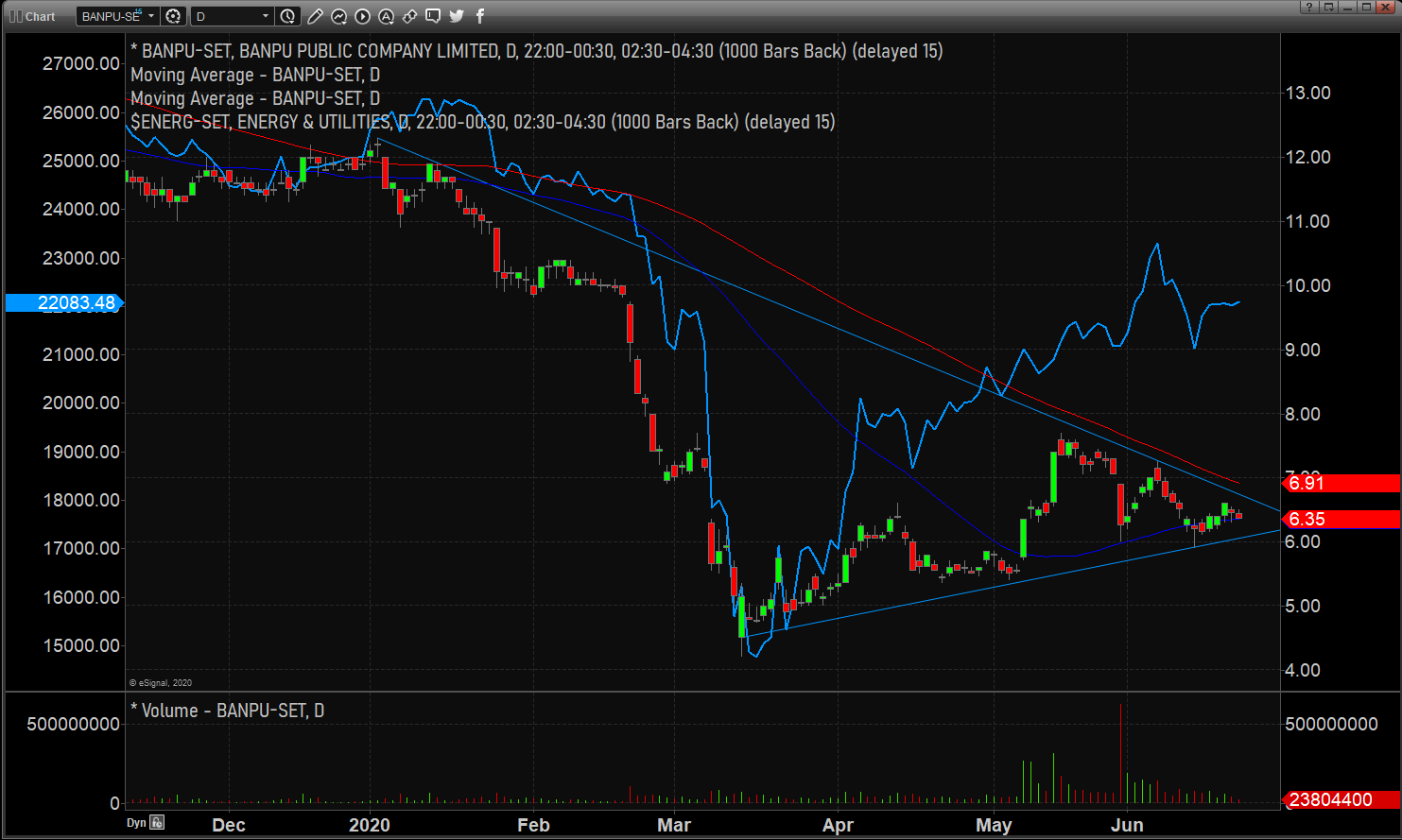
Task: Click the 10.00 value on the price axis
Action: click(x=1307, y=285)
